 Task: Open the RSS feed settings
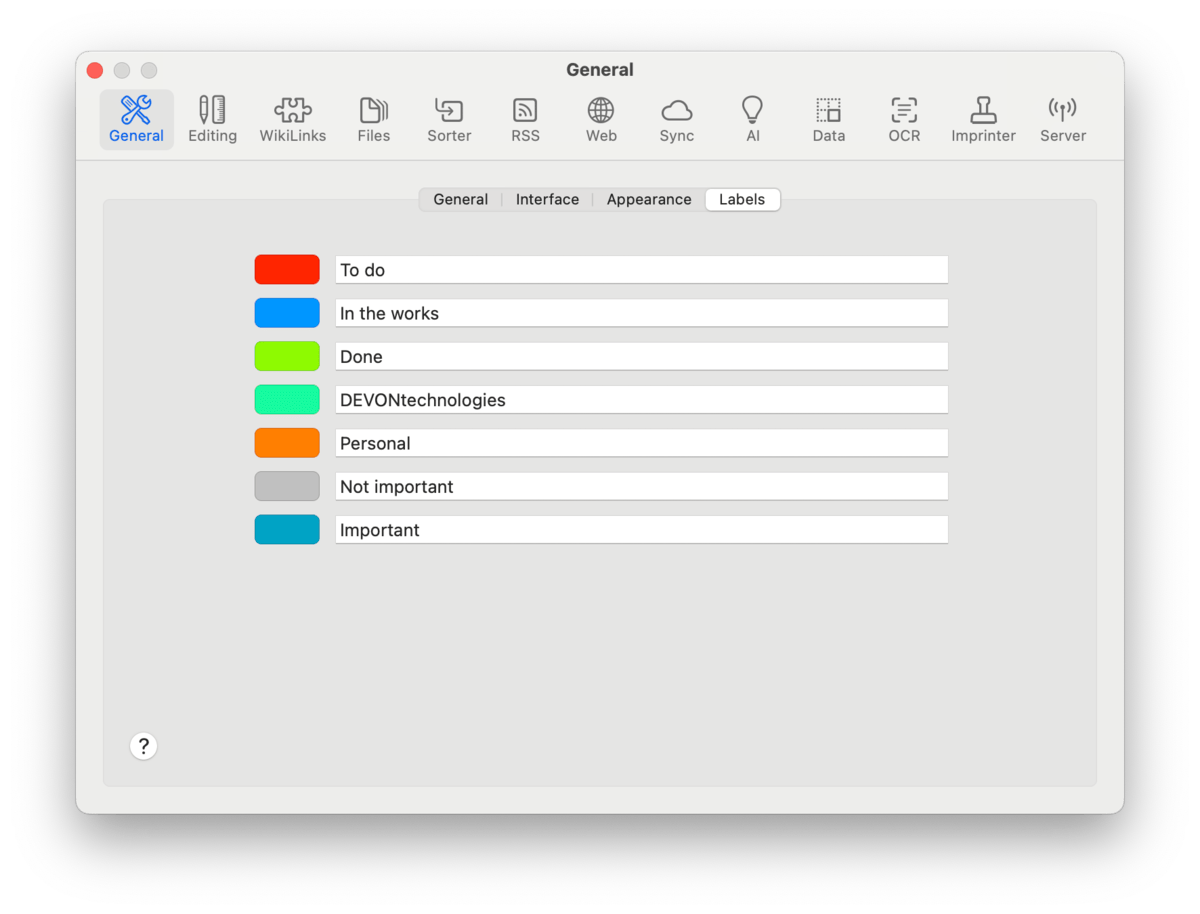pyautogui.click(x=525, y=120)
